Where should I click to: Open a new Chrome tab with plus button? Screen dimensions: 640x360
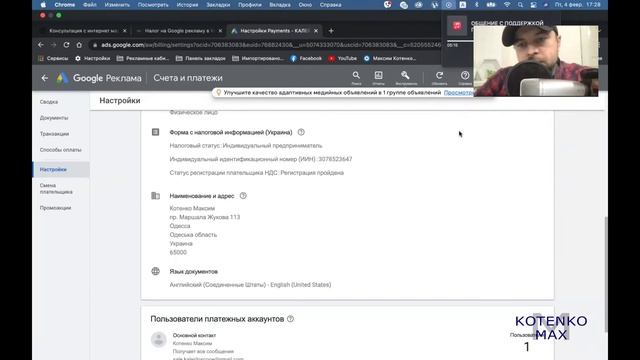331,31
